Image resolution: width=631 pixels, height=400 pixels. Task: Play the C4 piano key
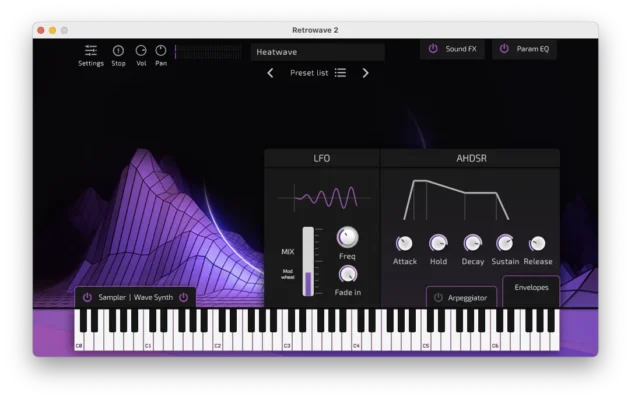[357, 343]
